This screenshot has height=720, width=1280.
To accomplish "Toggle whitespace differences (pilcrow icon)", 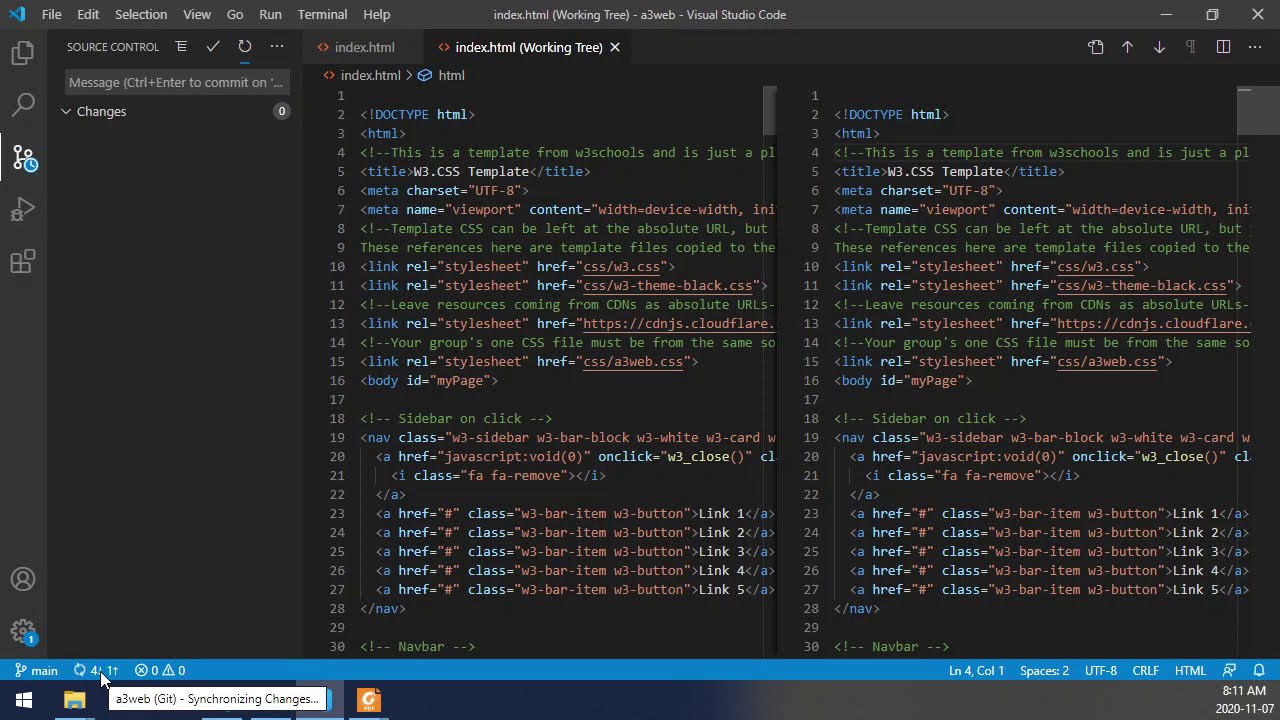I will [x=1191, y=47].
